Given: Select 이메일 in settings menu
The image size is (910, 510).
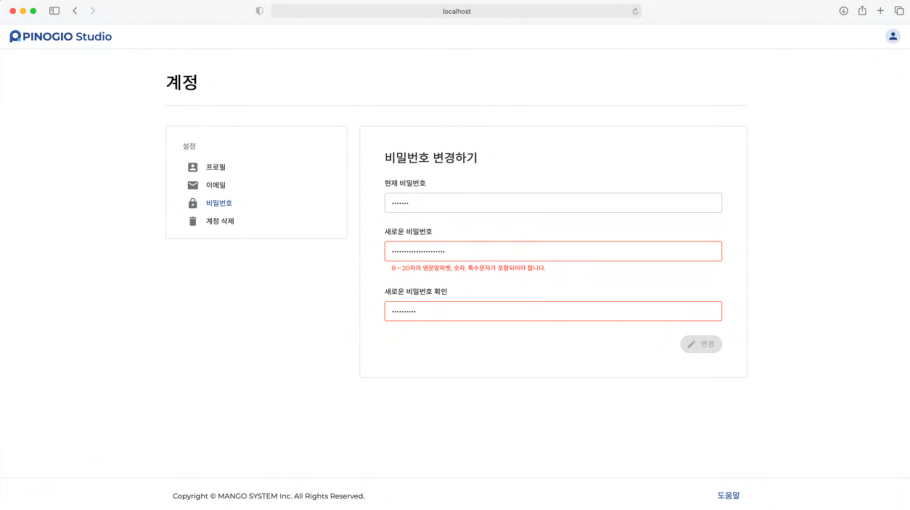Looking at the screenshot, I should (216, 185).
